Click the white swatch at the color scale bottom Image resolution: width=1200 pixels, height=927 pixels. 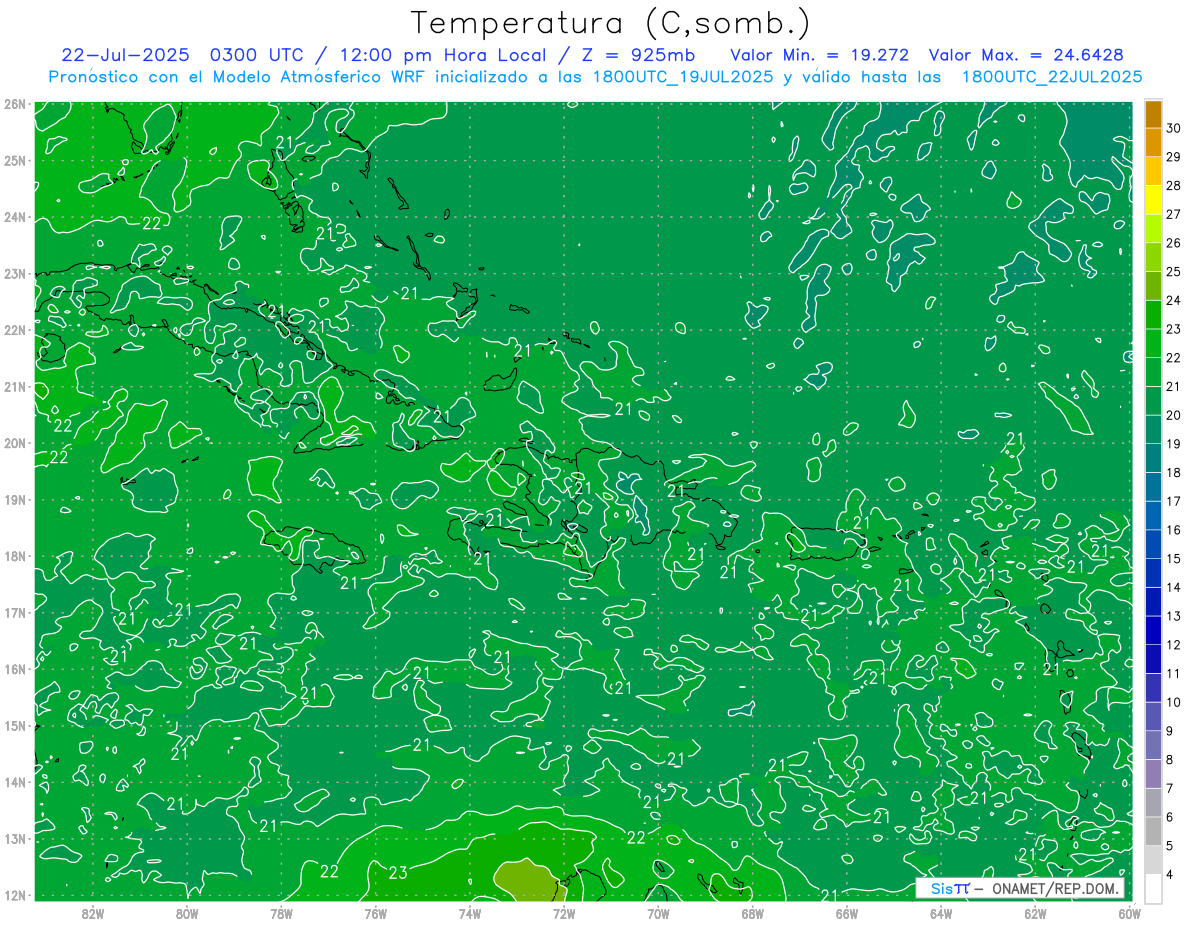(x=1153, y=889)
